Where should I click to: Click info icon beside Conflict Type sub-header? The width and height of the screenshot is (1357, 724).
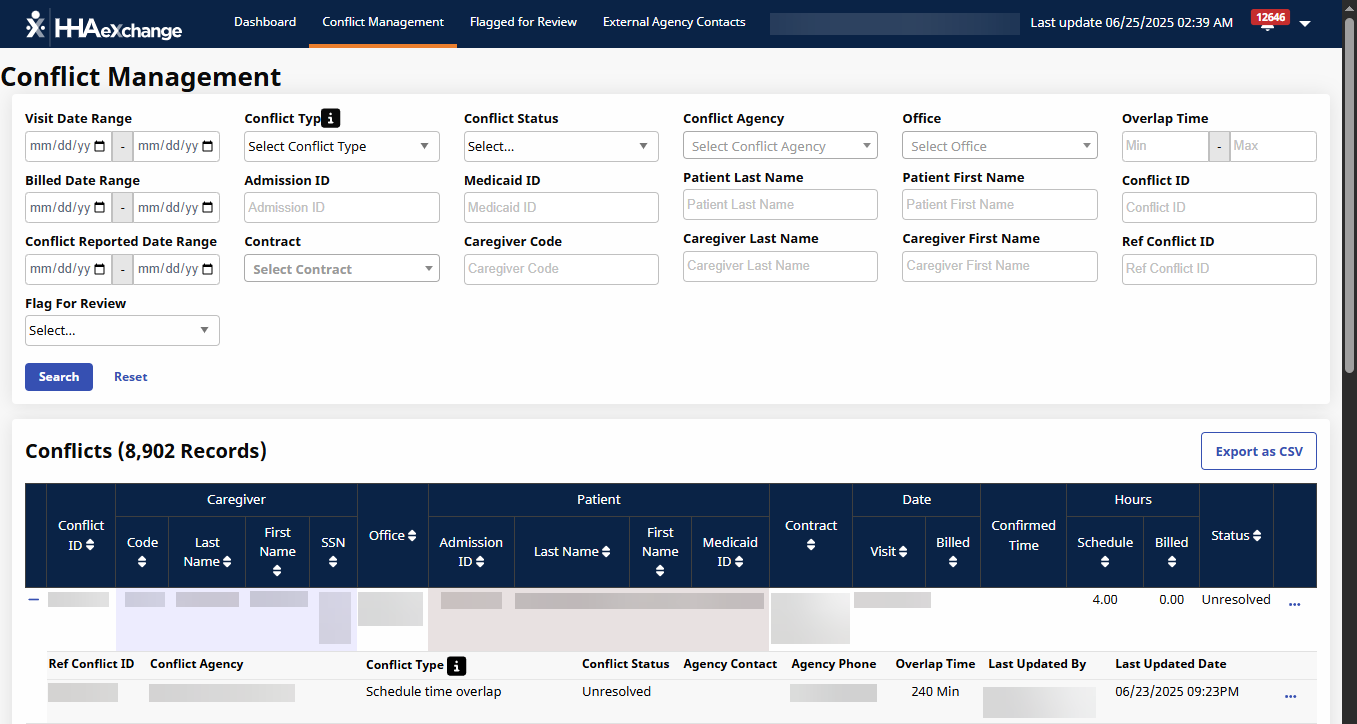tap(457, 665)
